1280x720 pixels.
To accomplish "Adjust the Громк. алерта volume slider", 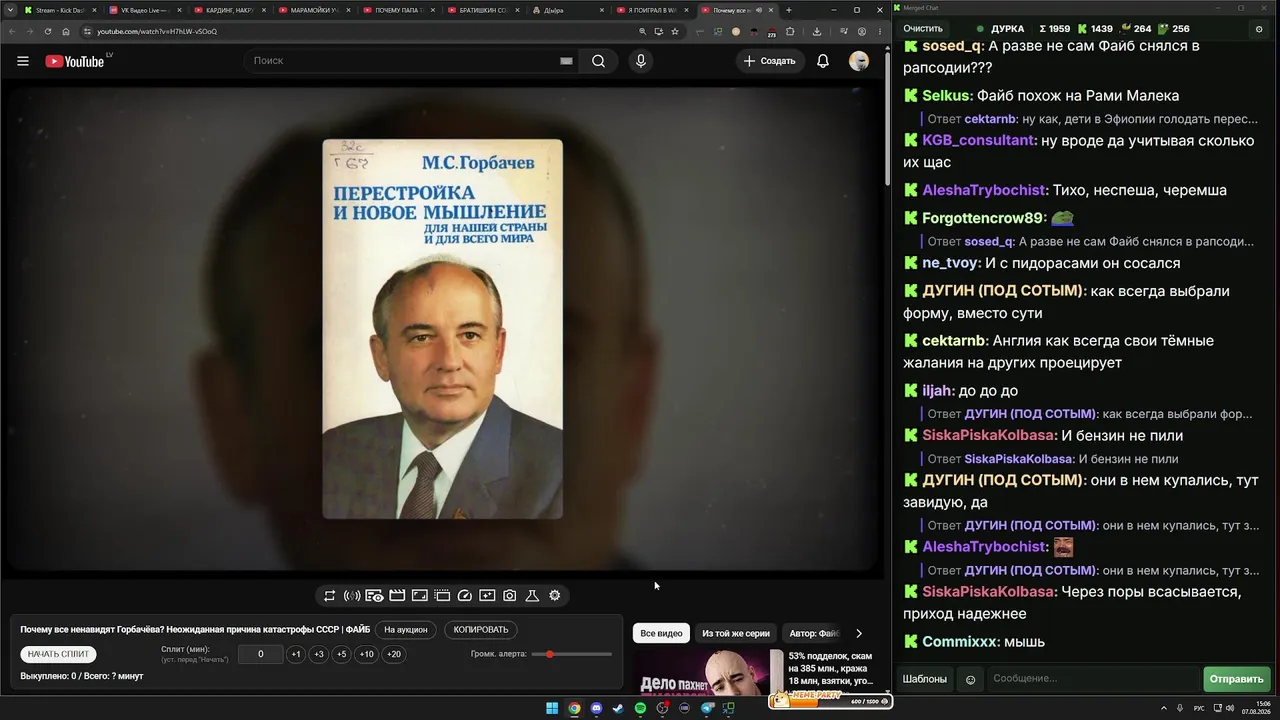I will click(572, 654).
